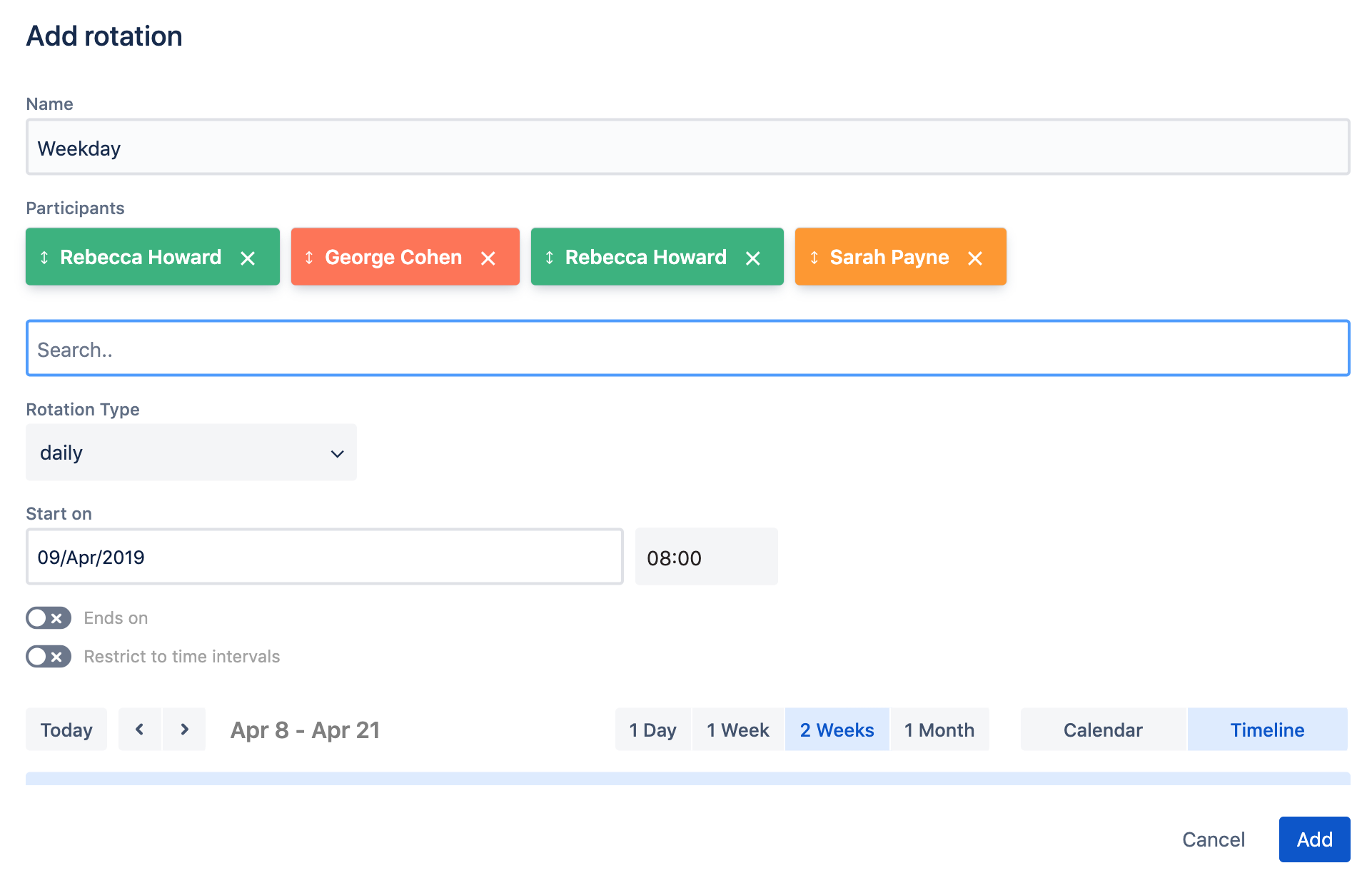
Task: Select the 1 Month range tab
Action: 939,730
